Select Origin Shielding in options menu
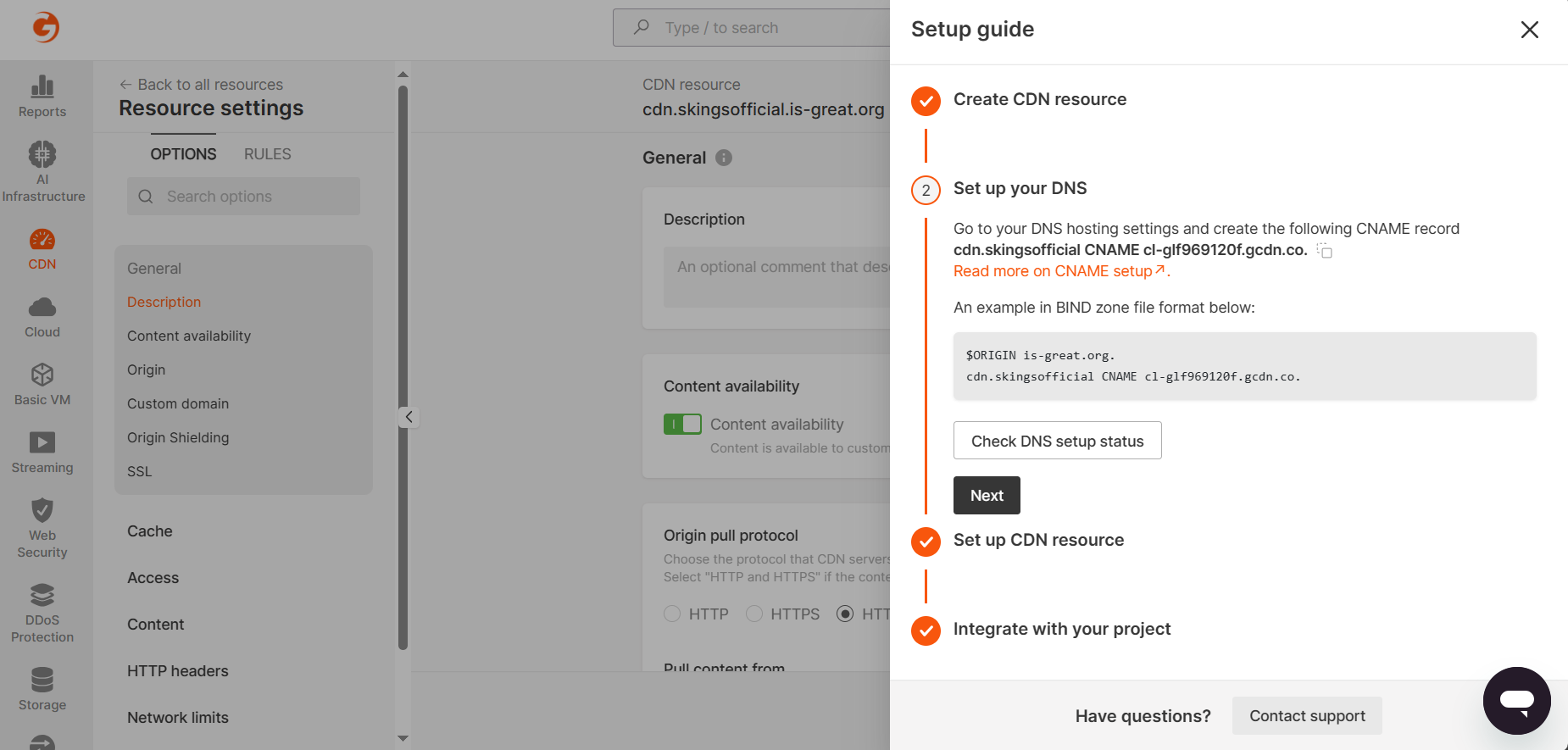The image size is (1568, 750). tap(178, 437)
